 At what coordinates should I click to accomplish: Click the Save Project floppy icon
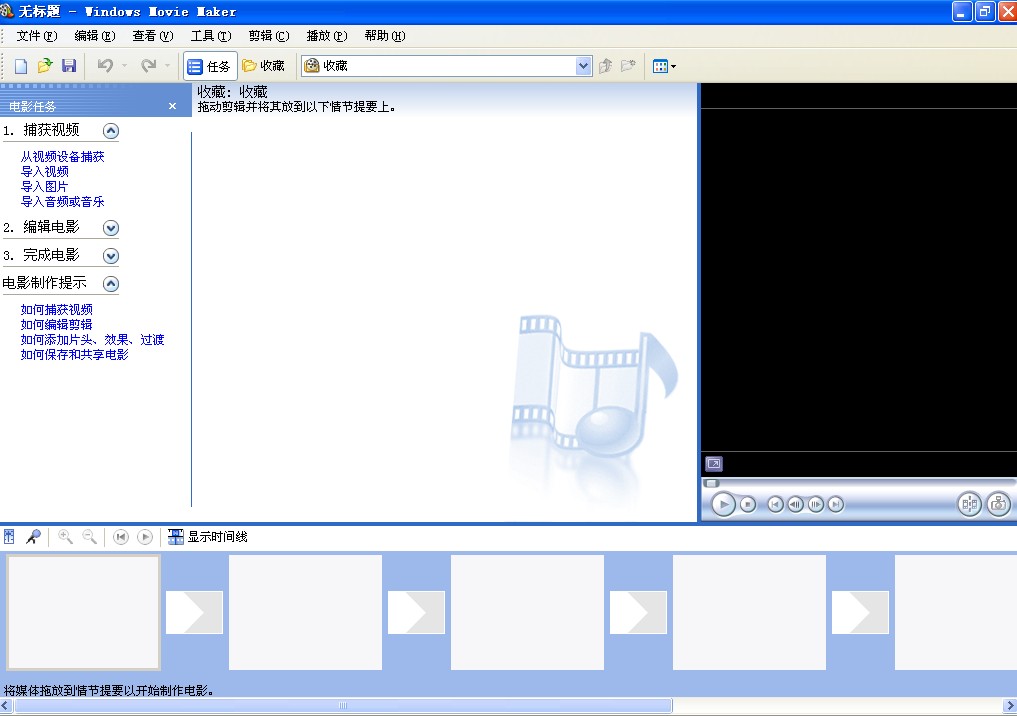(69, 66)
